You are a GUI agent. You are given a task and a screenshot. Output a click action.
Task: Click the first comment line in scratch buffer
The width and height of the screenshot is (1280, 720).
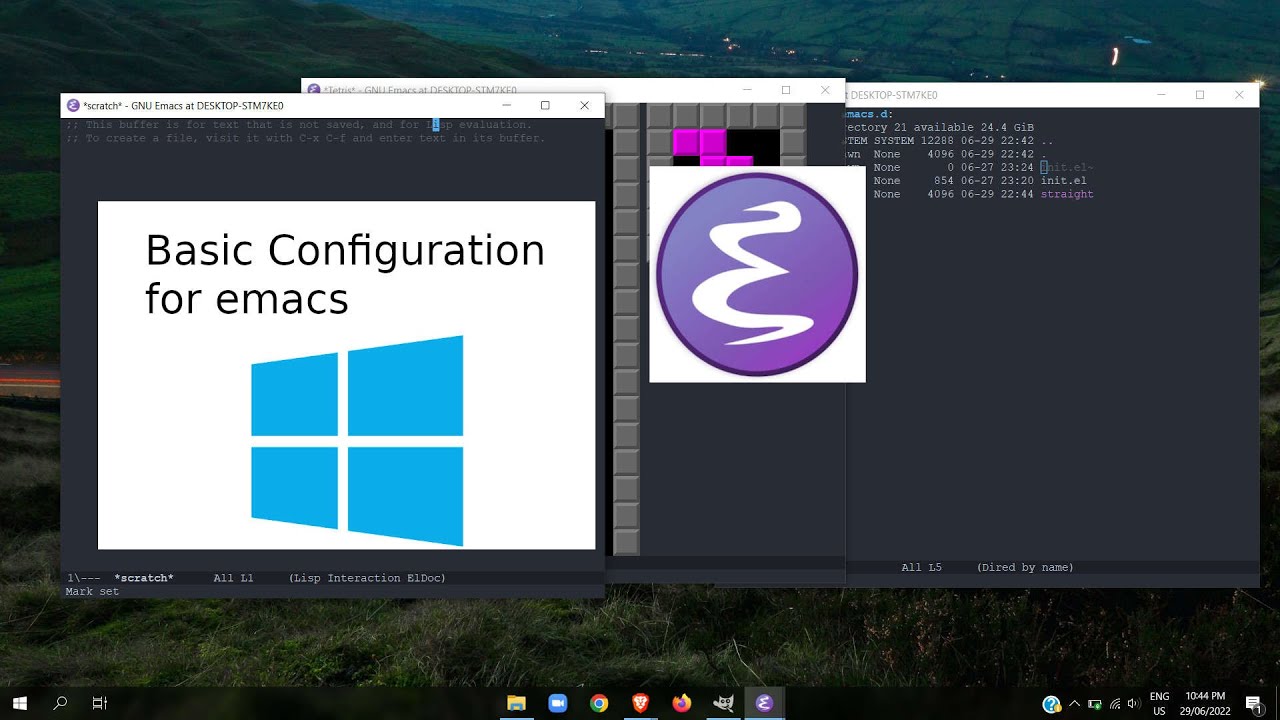pos(299,125)
